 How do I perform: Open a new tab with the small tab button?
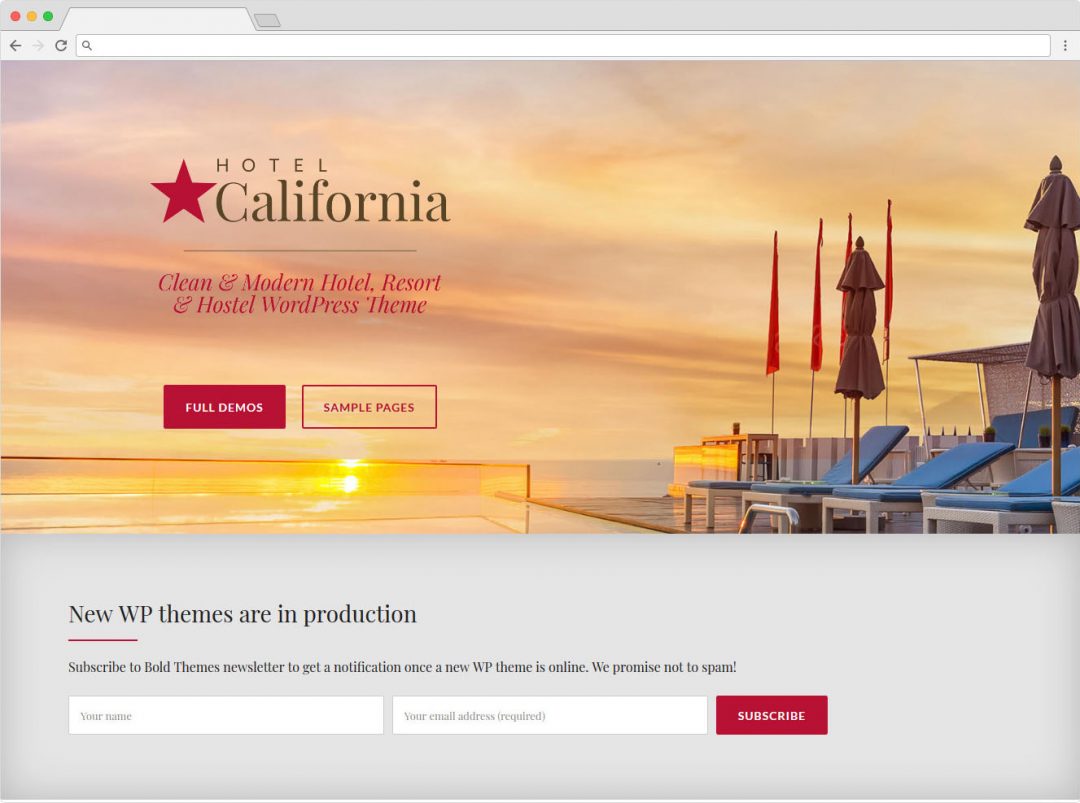pos(266,20)
